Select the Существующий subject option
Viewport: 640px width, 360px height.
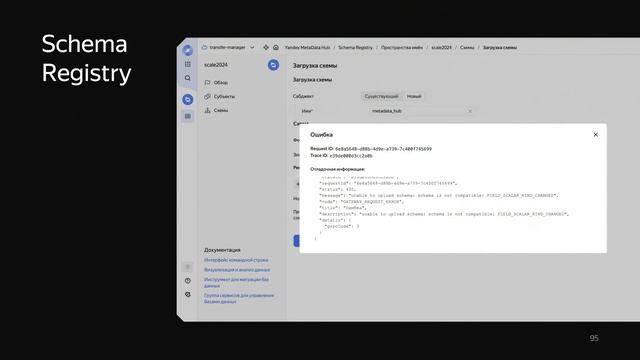tap(381, 96)
